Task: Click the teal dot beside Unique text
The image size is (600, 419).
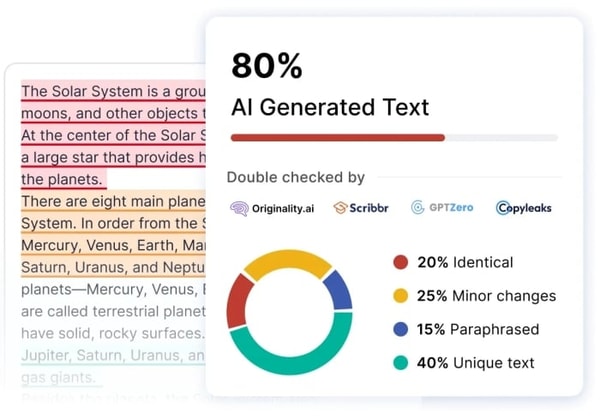Action: pos(401,363)
